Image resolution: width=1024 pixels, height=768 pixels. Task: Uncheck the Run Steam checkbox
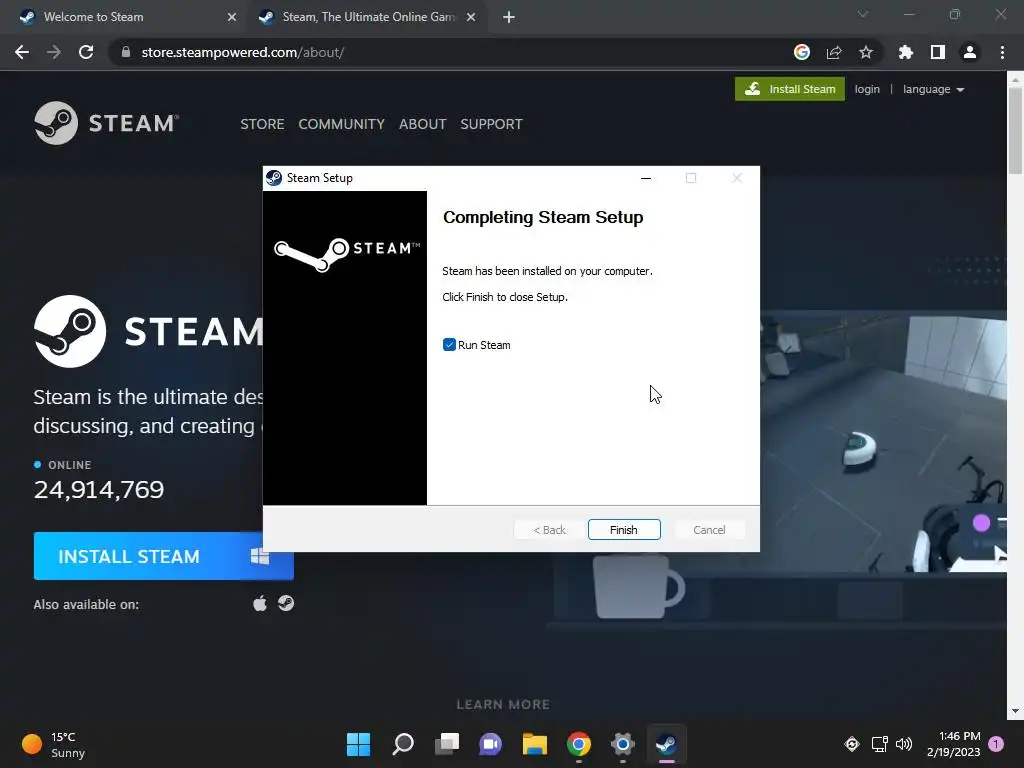449,345
